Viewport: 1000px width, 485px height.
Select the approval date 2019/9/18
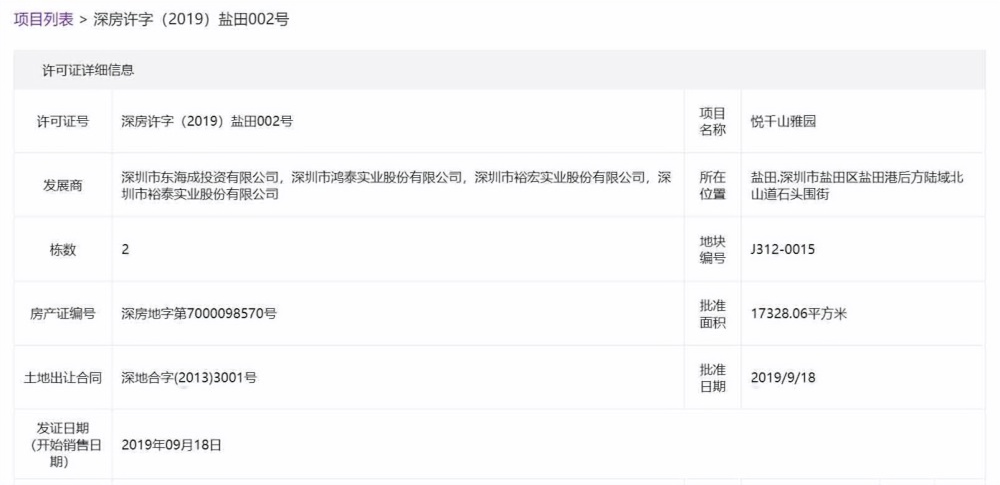coord(783,378)
